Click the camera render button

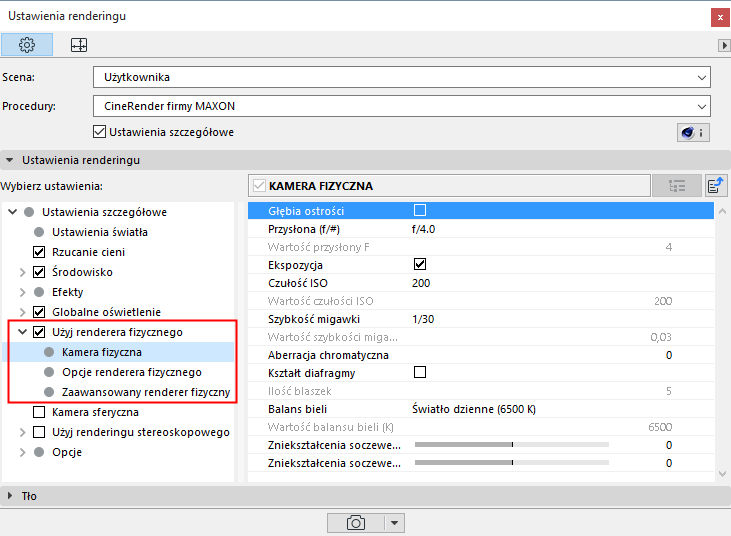pyautogui.click(x=356, y=523)
